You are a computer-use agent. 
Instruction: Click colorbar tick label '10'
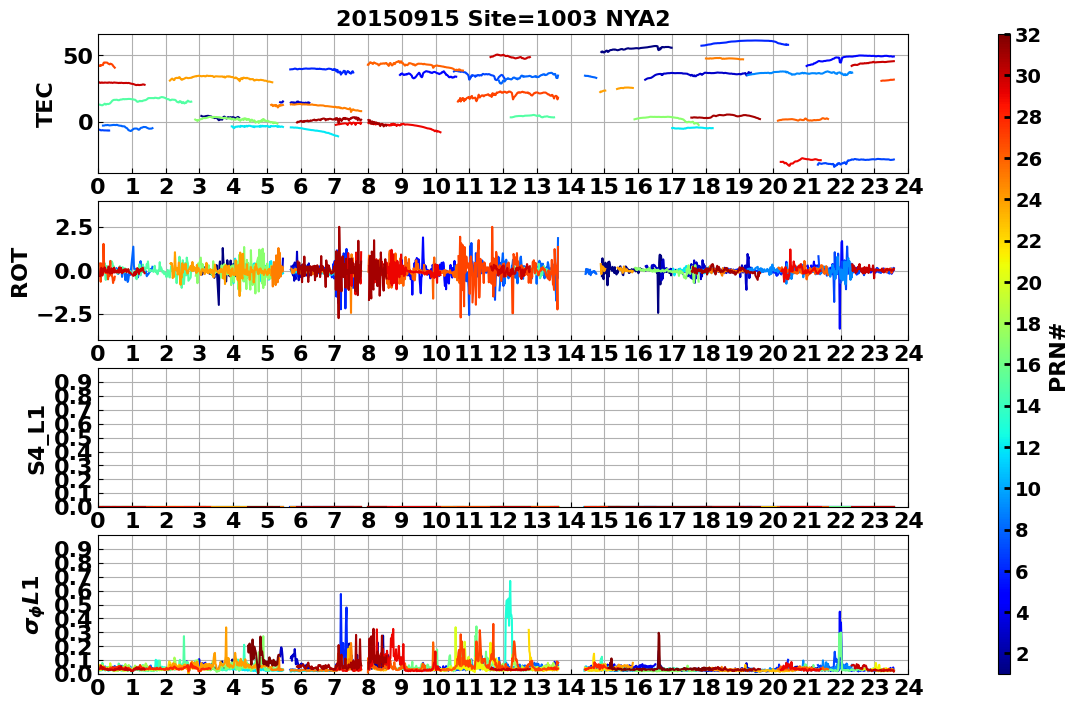pos(1028,488)
